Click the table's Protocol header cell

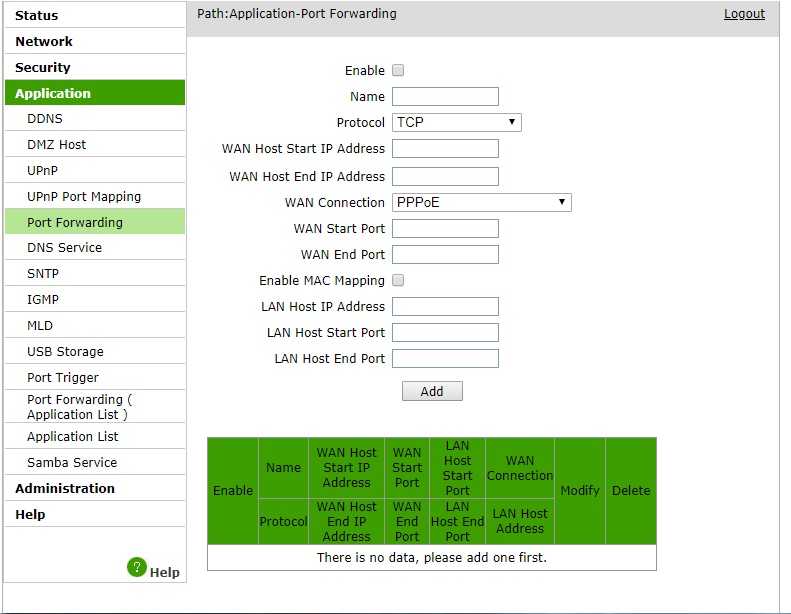point(284,522)
